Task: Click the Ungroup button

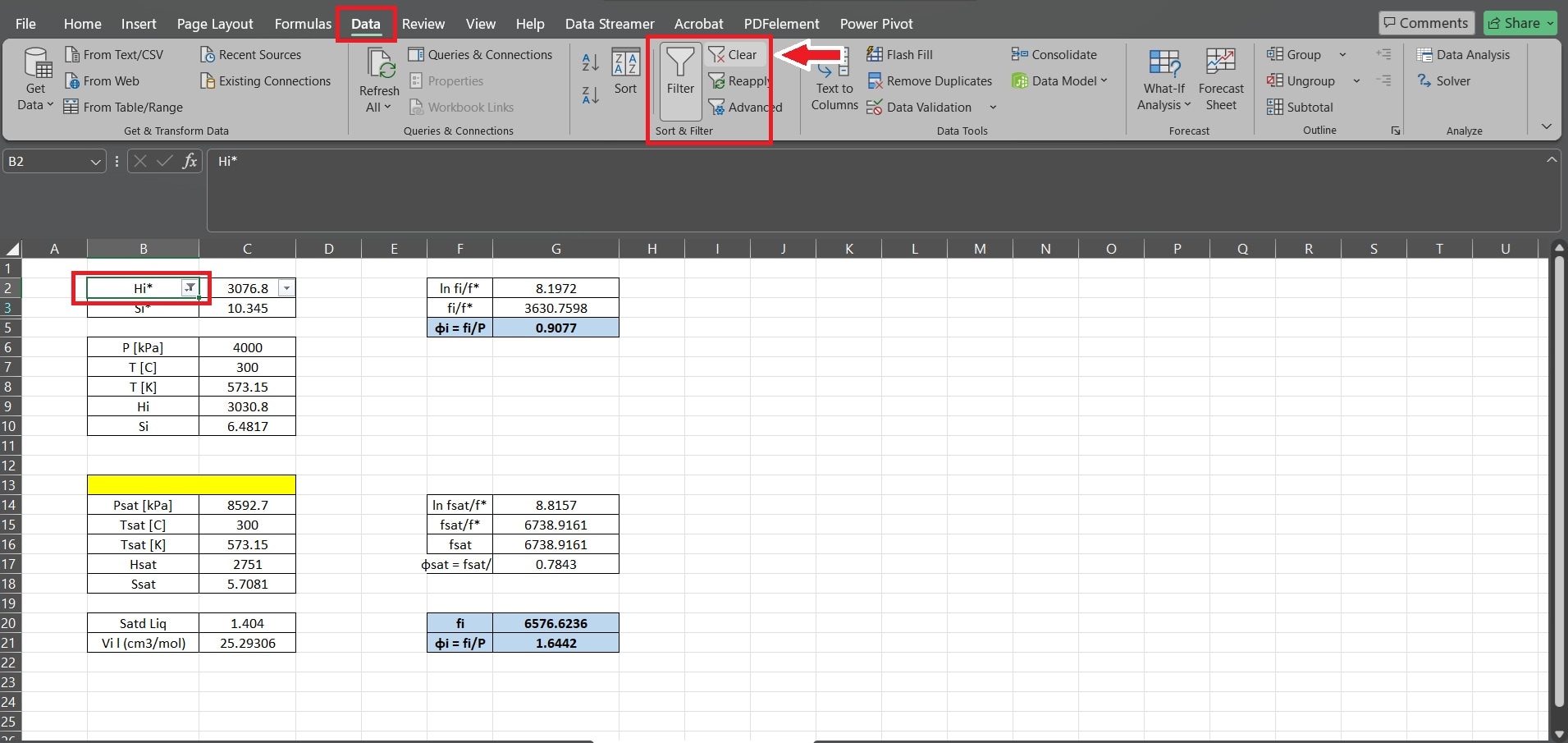Action: click(1301, 81)
